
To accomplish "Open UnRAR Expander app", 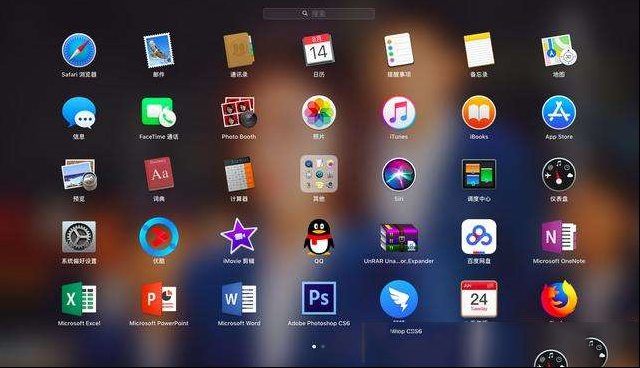I will (x=399, y=238).
